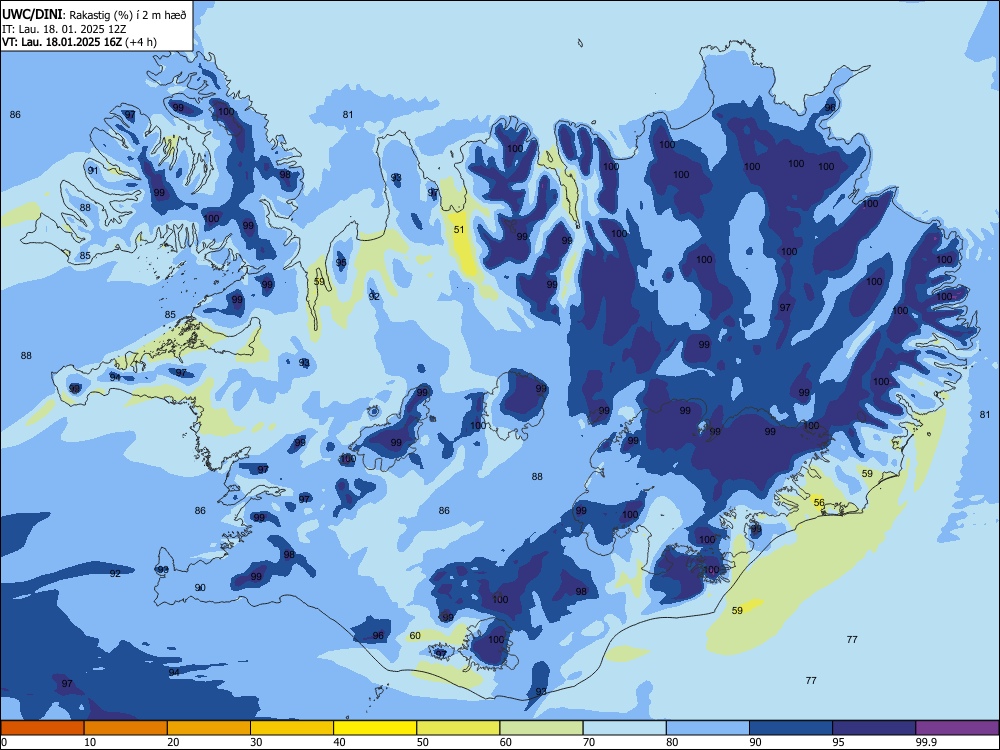Select the orange 10–20 legend color box
Screen dimensions: 1000x750
[x=126, y=728]
